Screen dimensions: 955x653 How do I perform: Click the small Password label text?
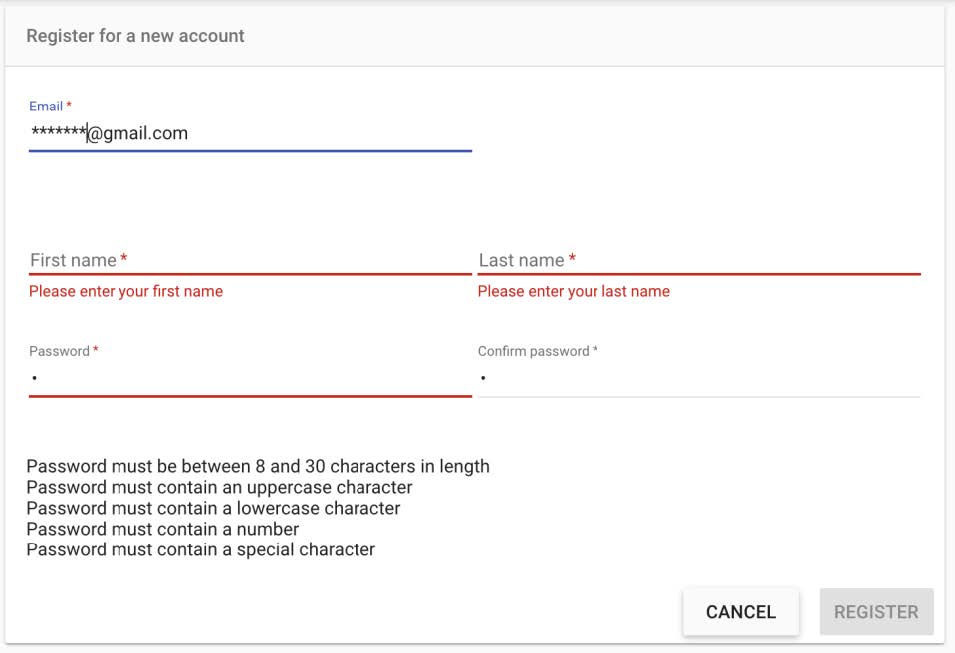click(59, 351)
